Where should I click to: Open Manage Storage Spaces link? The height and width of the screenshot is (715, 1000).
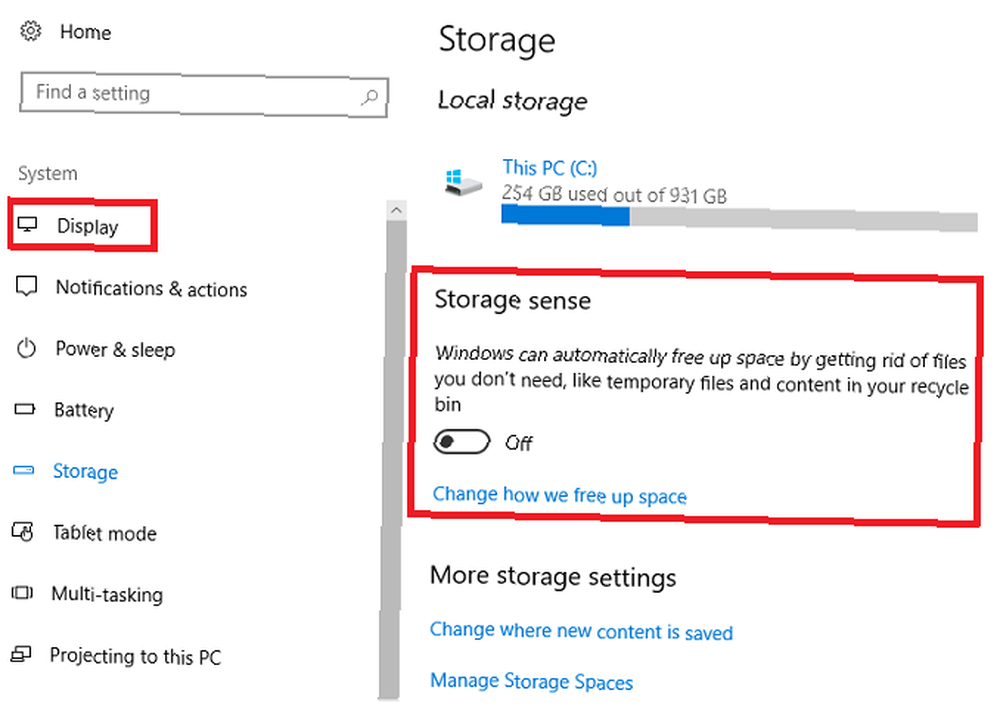pyautogui.click(x=531, y=681)
